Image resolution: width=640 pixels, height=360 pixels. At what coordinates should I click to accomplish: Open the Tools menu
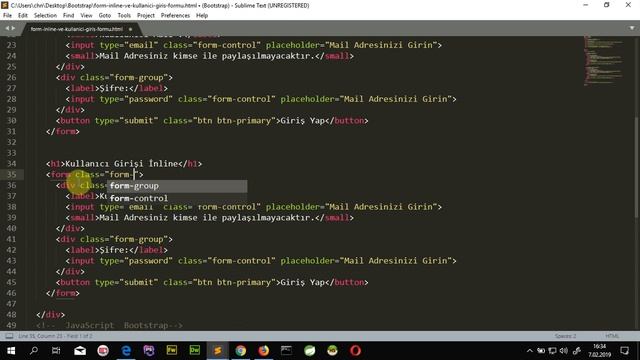pyautogui.click(x=124, y=16)
